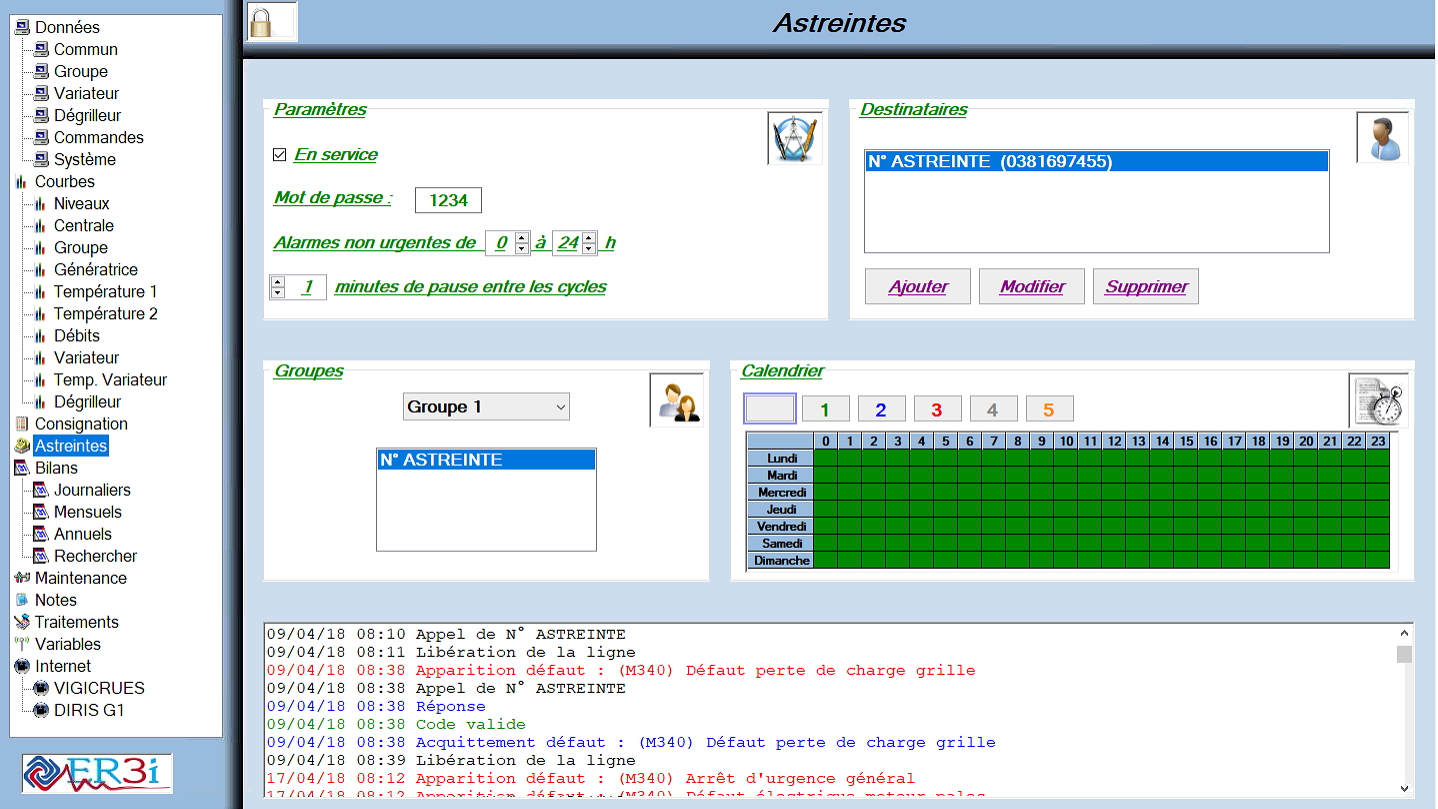Select calendar group 1 button
The height and width of the screenshot is (809, 1438).
825,408
